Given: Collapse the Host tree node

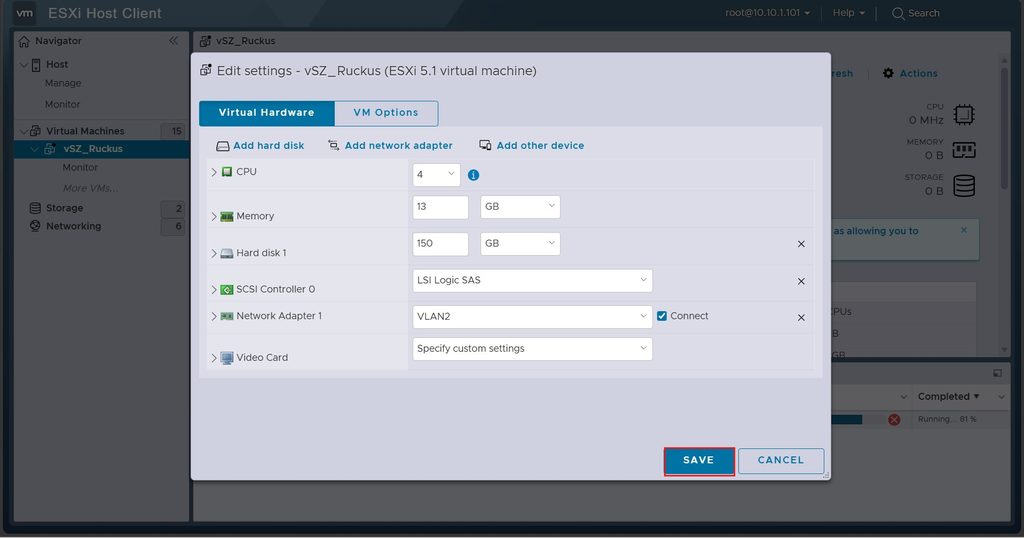Looking at the screenshot, I should click(24, 65).
